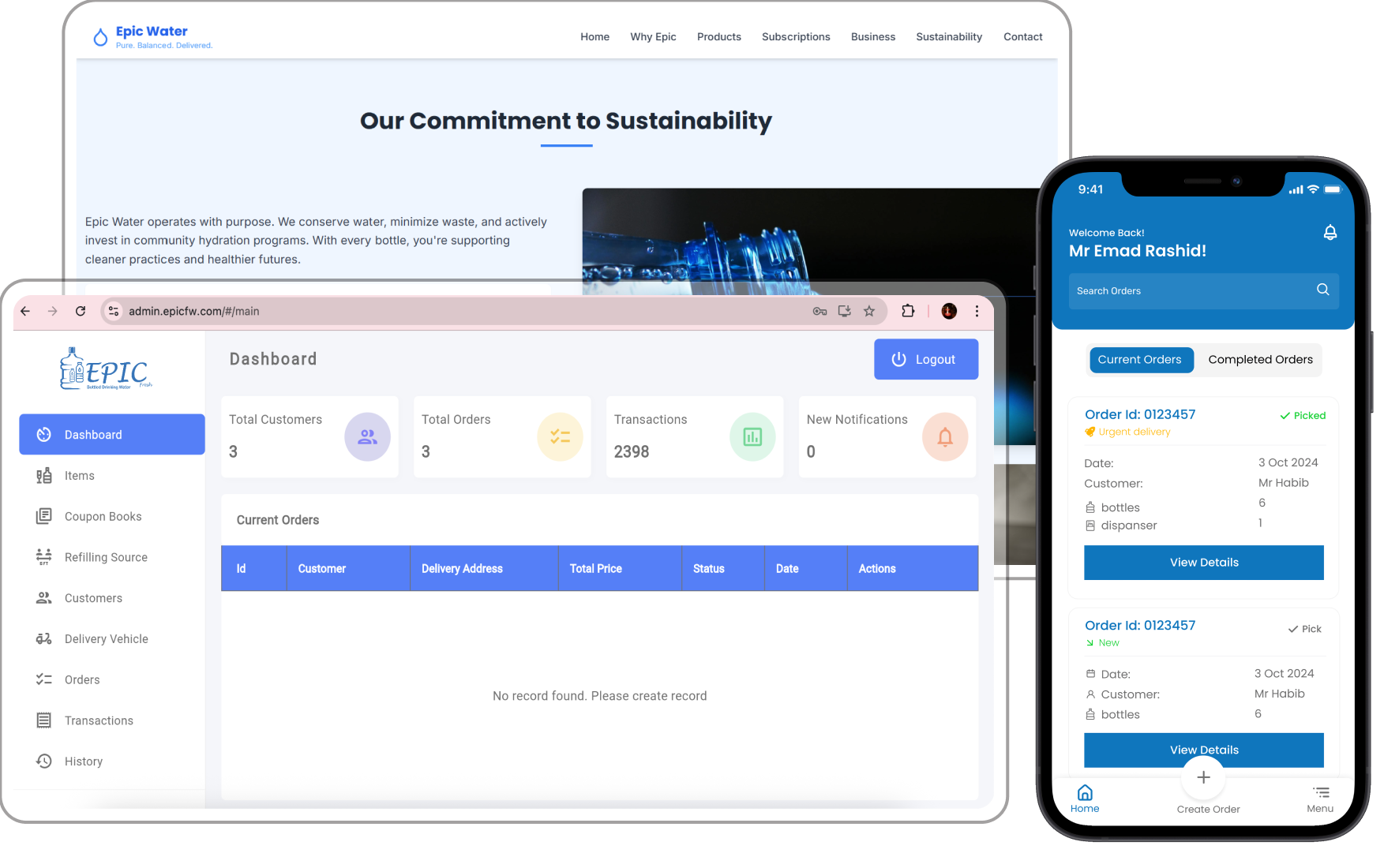
Task: Reload the admin page in browser
Action: coord(81,312)
